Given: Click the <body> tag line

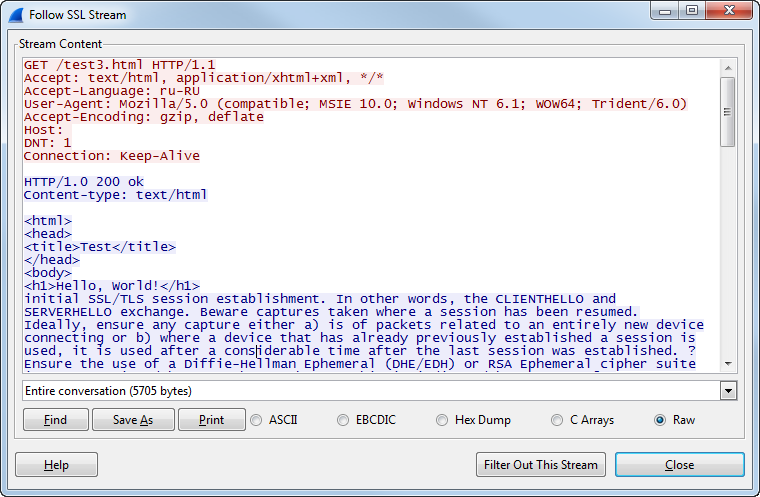Looking at the screenshot, I should [48, 273].
